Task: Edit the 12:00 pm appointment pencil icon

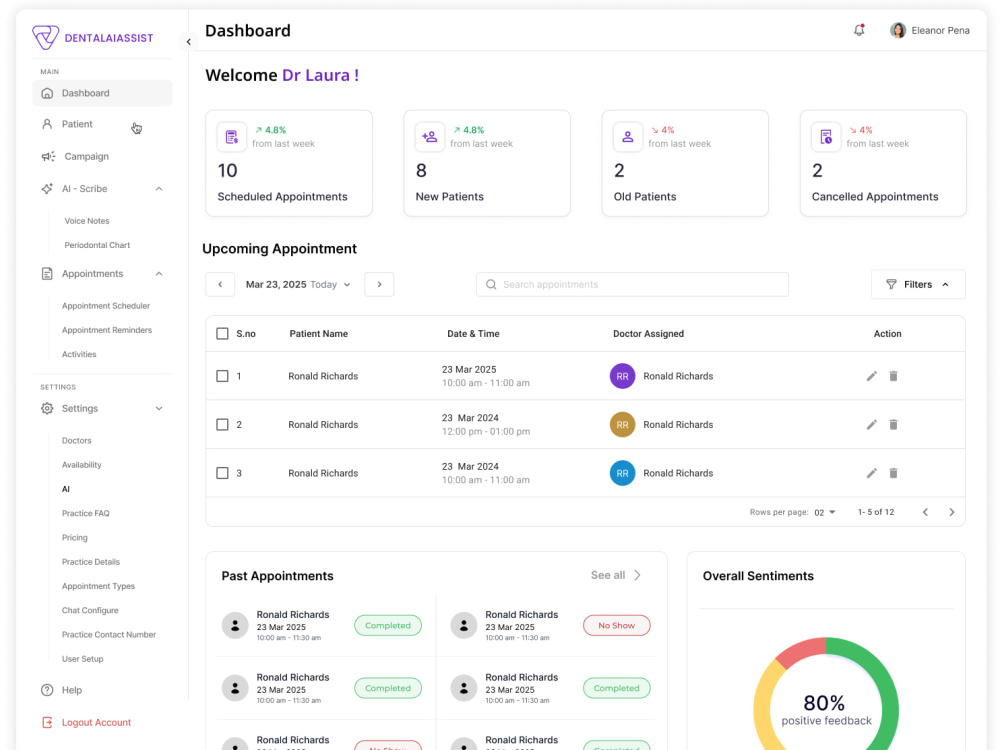Action: (872, 425)
